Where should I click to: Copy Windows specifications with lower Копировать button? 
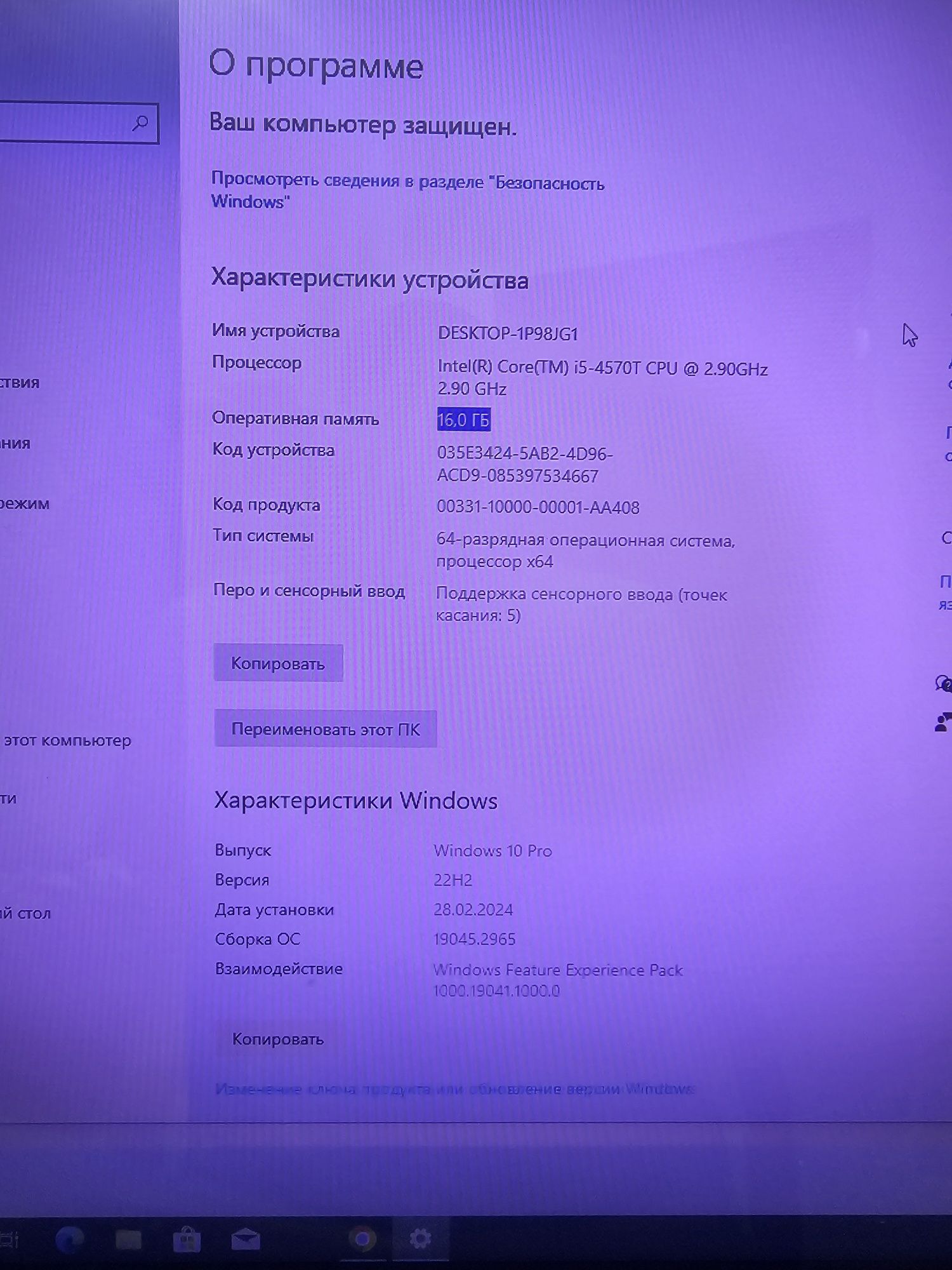tap(278, 1039)
